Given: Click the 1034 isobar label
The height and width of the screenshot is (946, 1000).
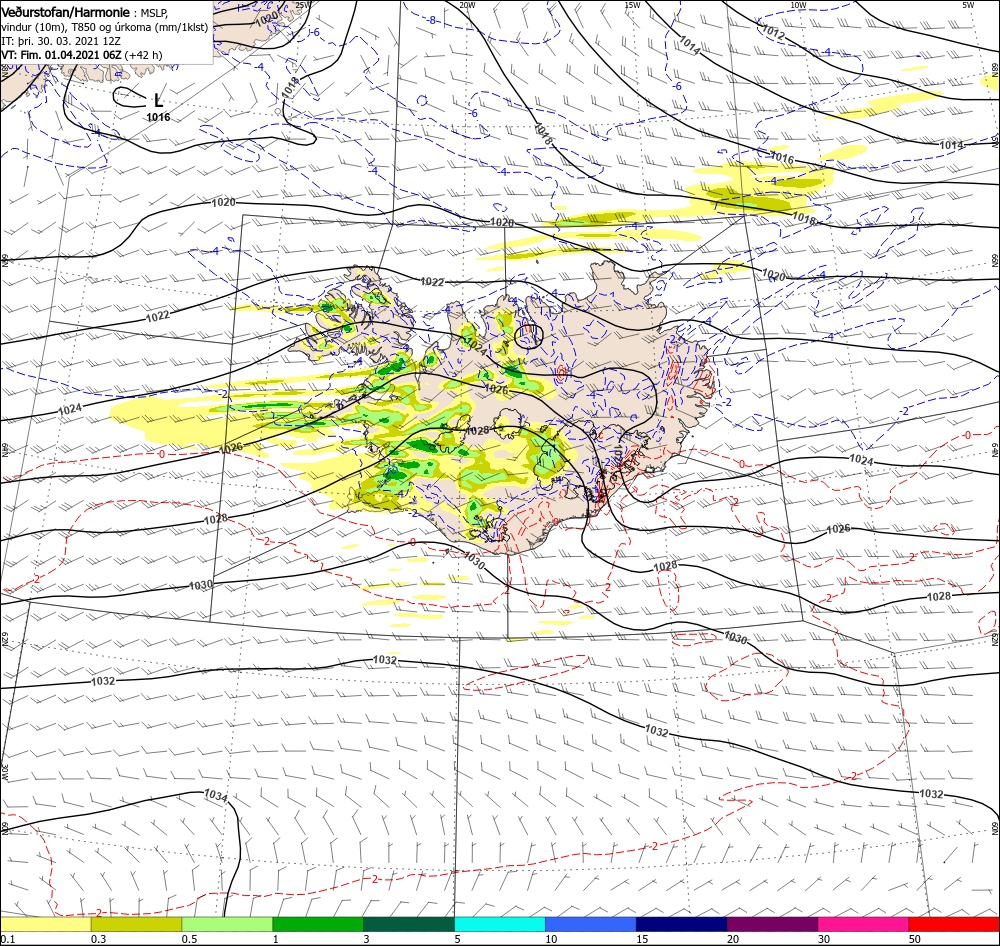Looking at the screenshot, I should pyautogui.click(x=216, y=795).
